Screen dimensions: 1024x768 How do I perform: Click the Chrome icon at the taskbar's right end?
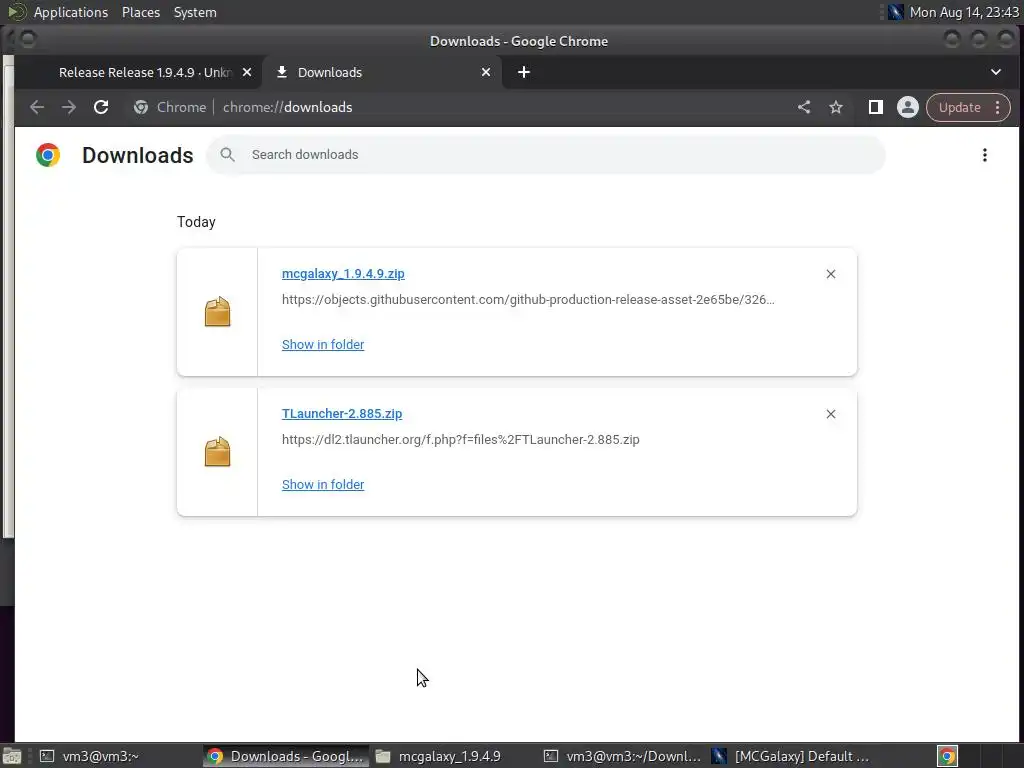[x=948, y=756]
